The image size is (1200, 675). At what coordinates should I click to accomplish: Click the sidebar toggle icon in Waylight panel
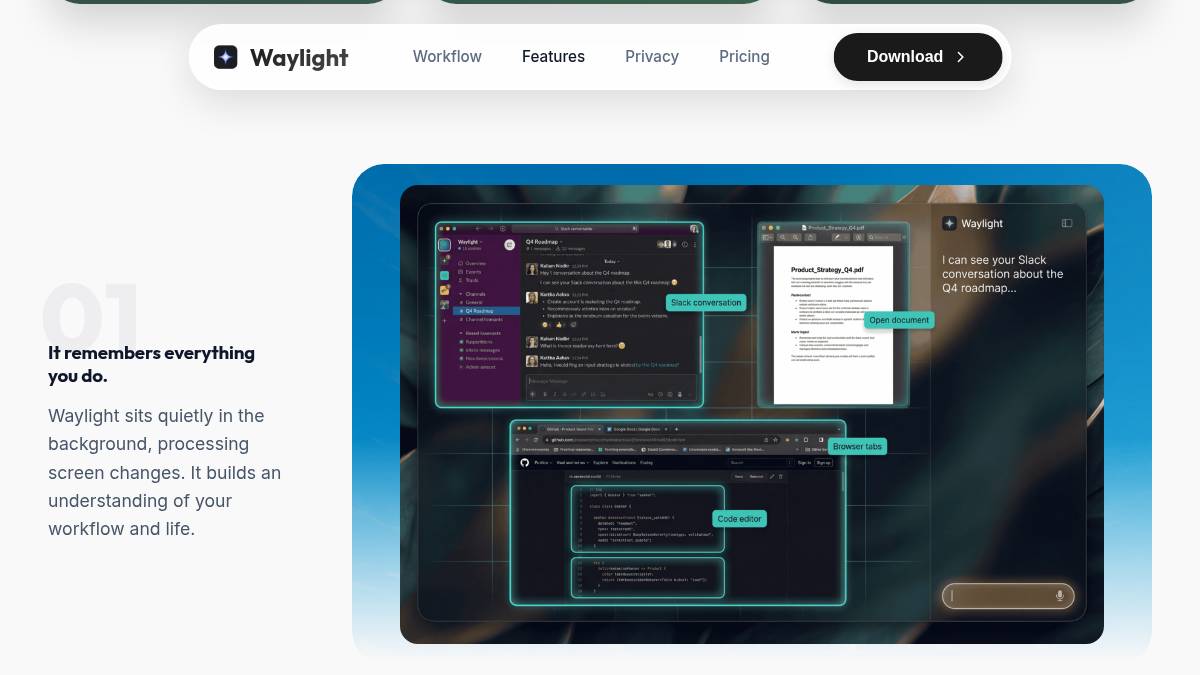pos(1067,224)
